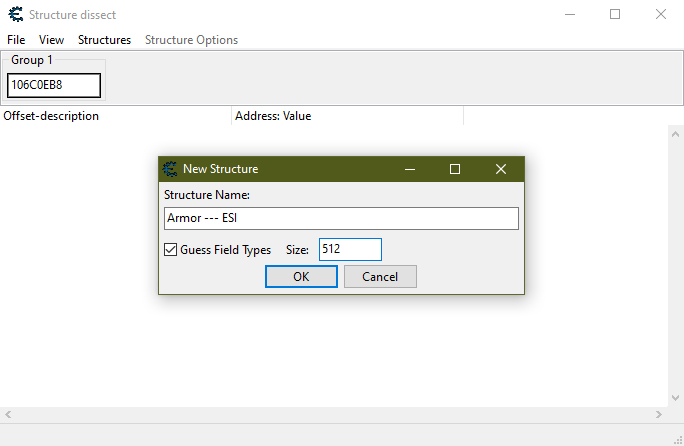Maximize the New Structure dialog

click(x=455, y=169)
